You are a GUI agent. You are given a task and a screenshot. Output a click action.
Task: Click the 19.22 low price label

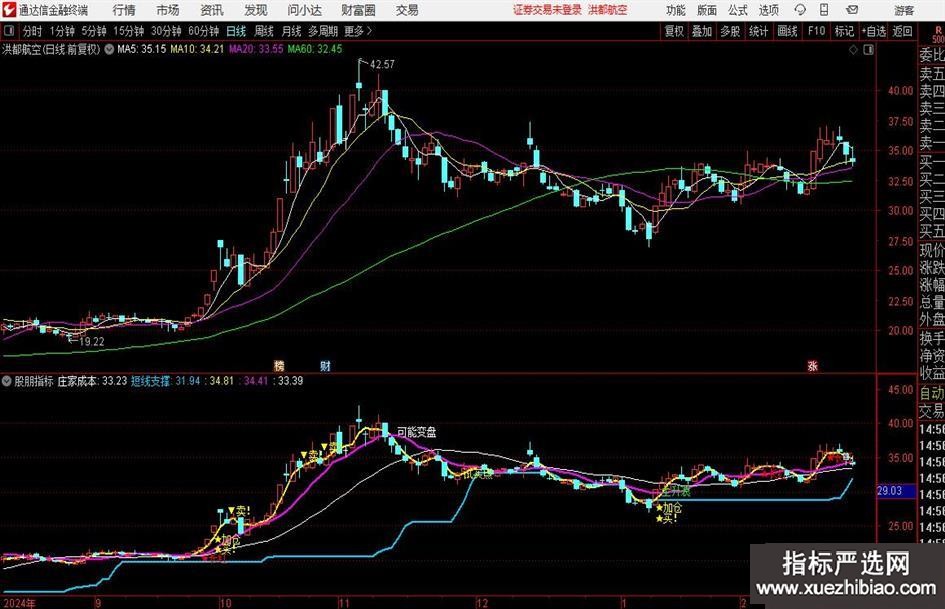coord(92,341)
